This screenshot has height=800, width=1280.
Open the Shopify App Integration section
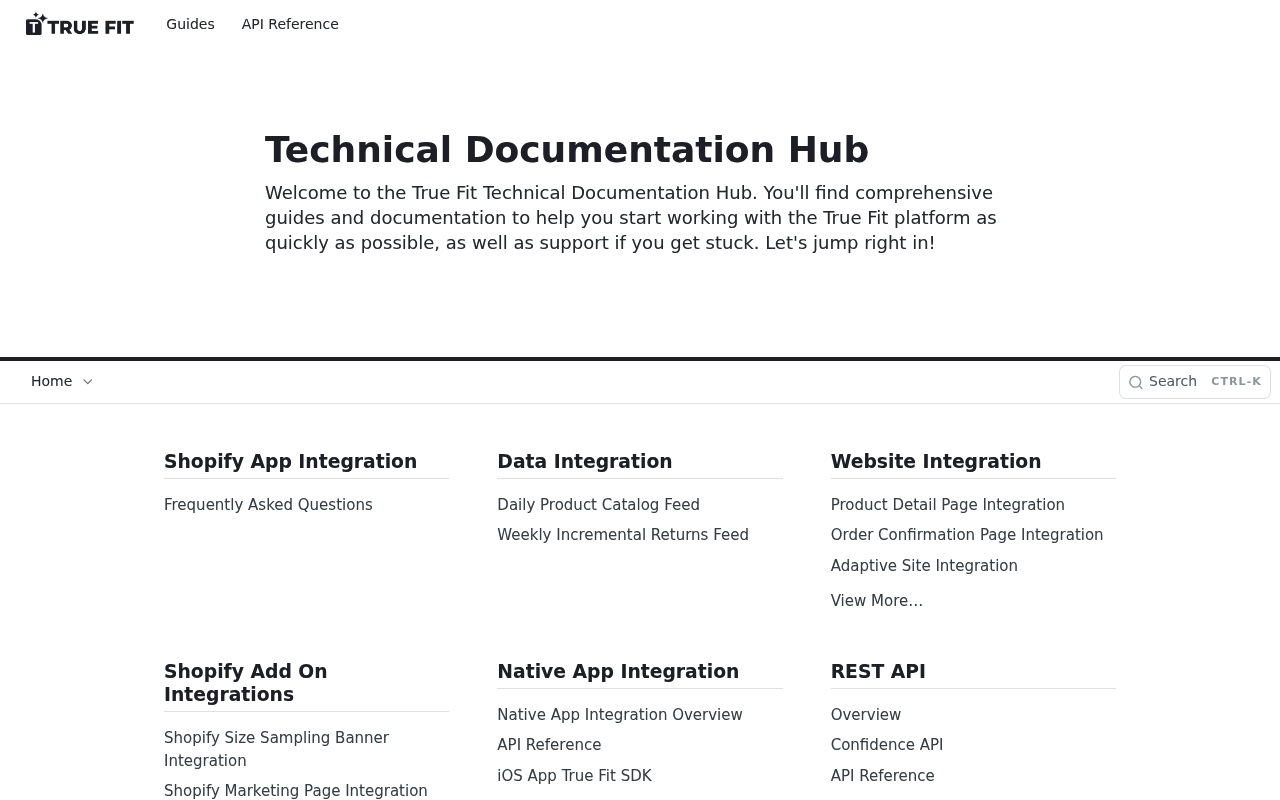290,461
